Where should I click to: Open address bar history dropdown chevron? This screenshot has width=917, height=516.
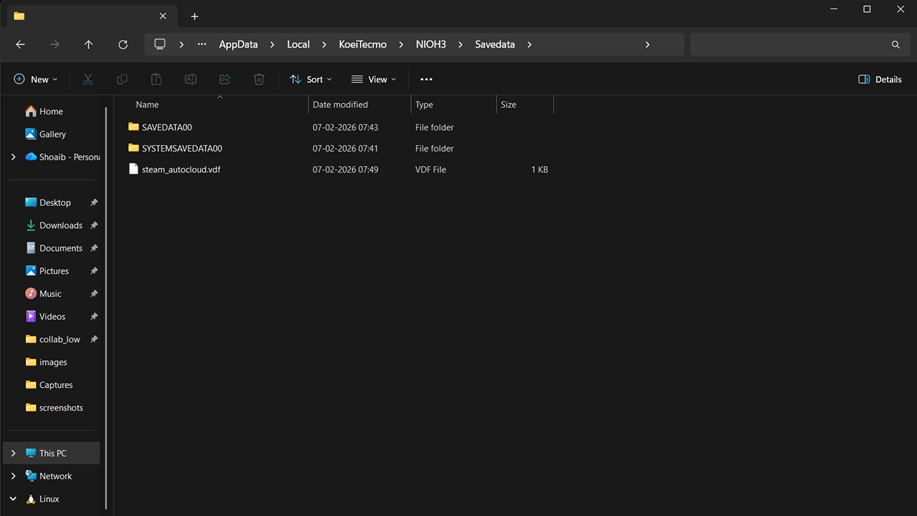[647, 44]
